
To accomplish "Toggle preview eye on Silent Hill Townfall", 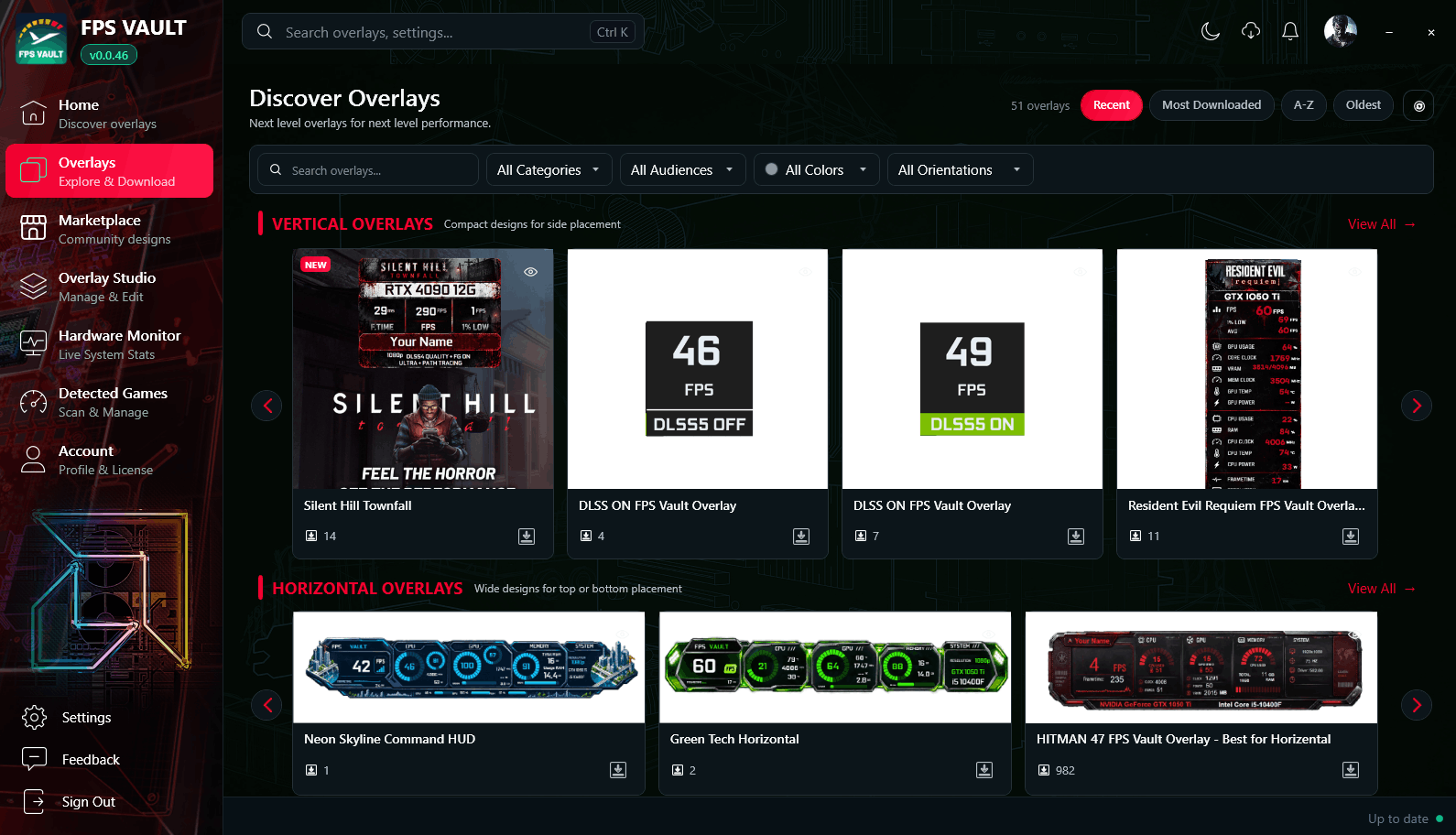I will pyautogui.click(x=530, y=272).
